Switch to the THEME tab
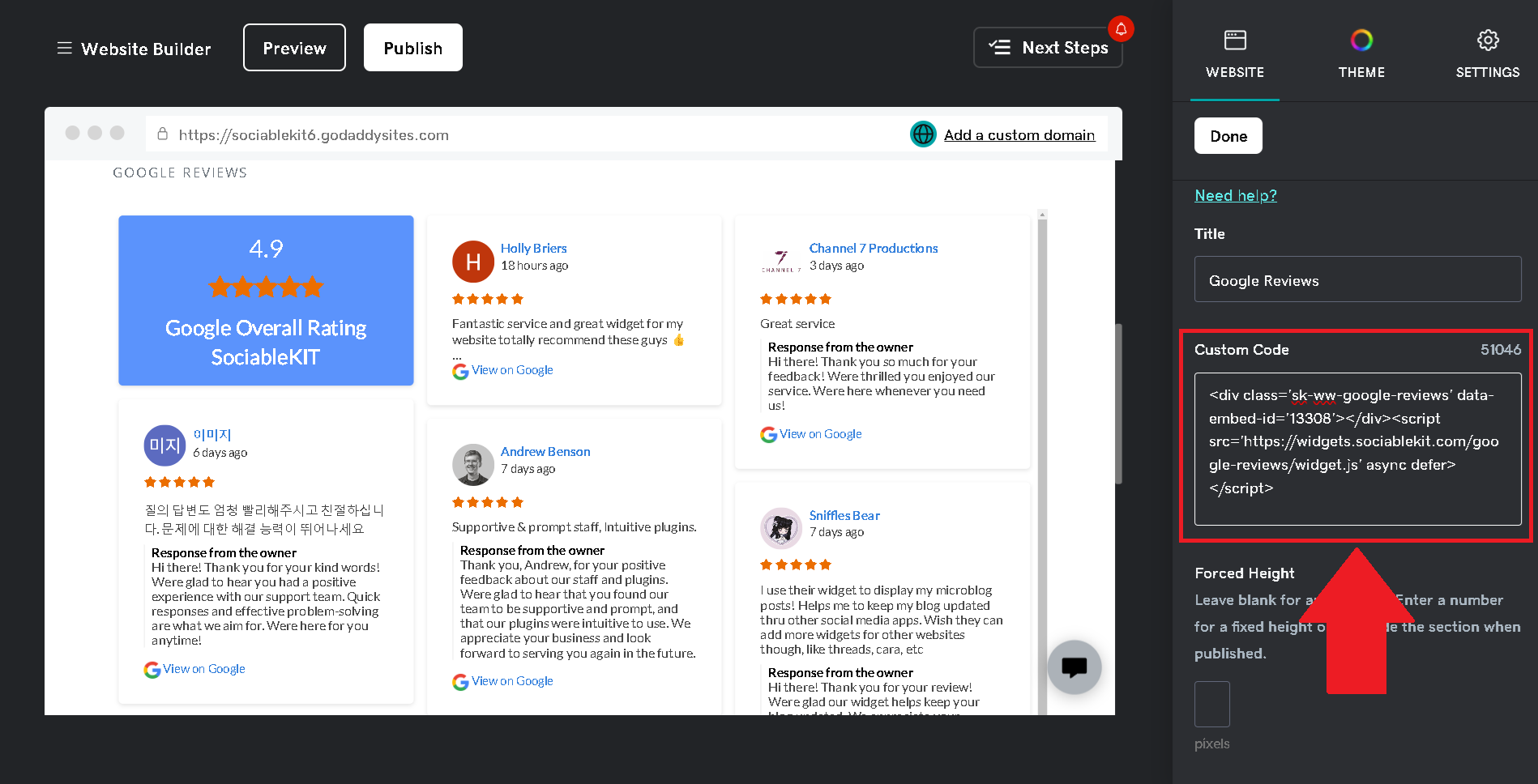The height and width of the screenshot is (784, 1538). pos(1361,54)
